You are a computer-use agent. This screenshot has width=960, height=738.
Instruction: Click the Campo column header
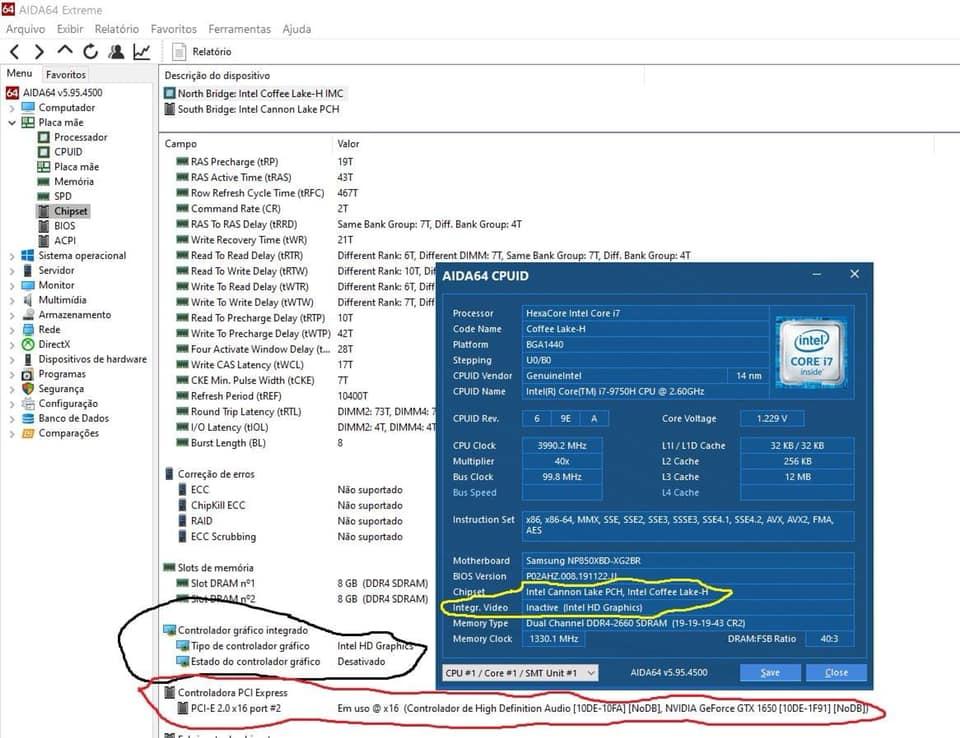[x=181, y=144]
